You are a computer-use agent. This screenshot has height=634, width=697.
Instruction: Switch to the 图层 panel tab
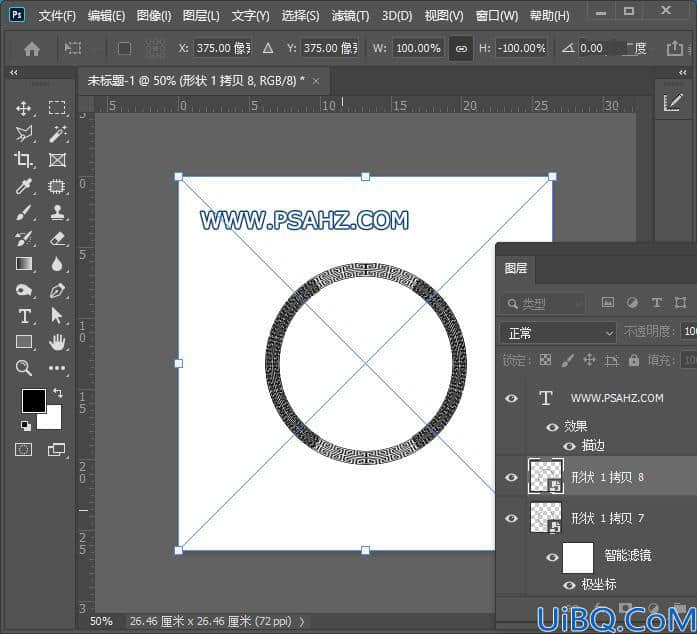pyautogui.click(x=516, y=268)
